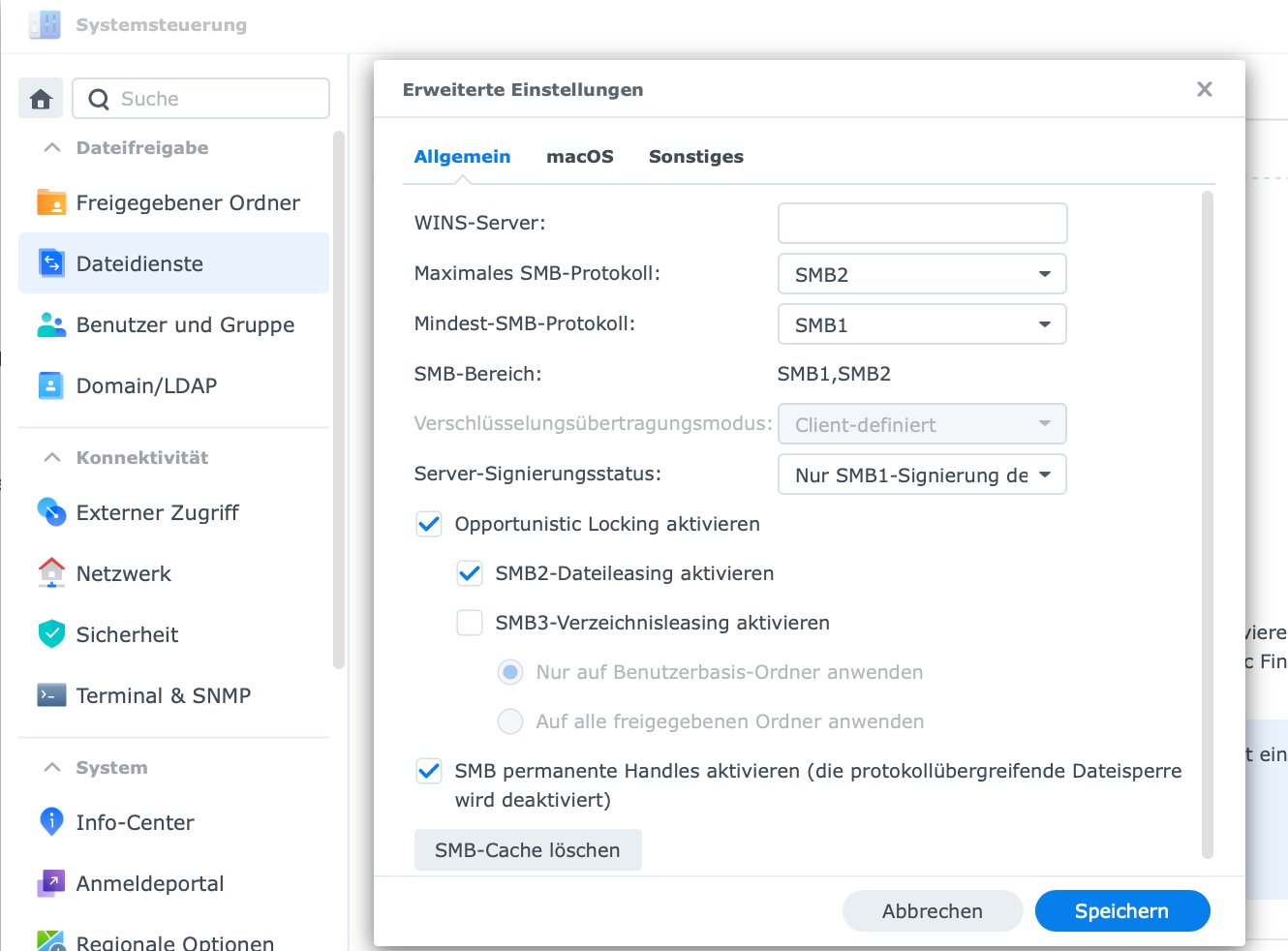Expand the Server-Signierungsstatus dropdown

922,475
